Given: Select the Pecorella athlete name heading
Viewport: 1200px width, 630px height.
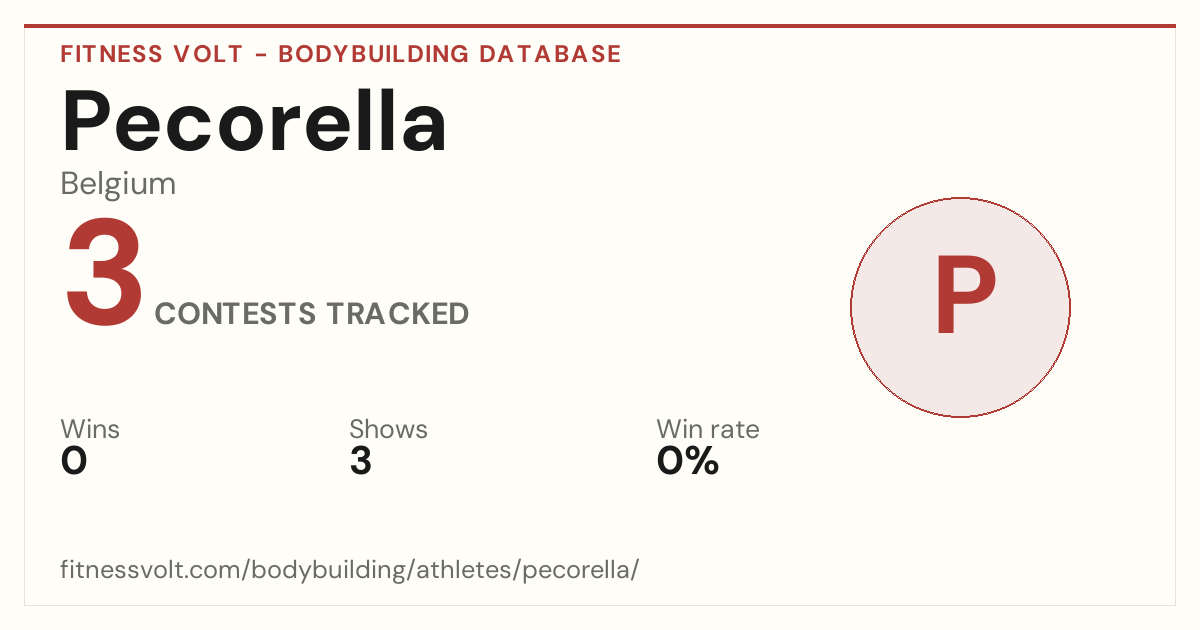Looking at the screenshot, I should pyautogui.click(x=254, y=120).
